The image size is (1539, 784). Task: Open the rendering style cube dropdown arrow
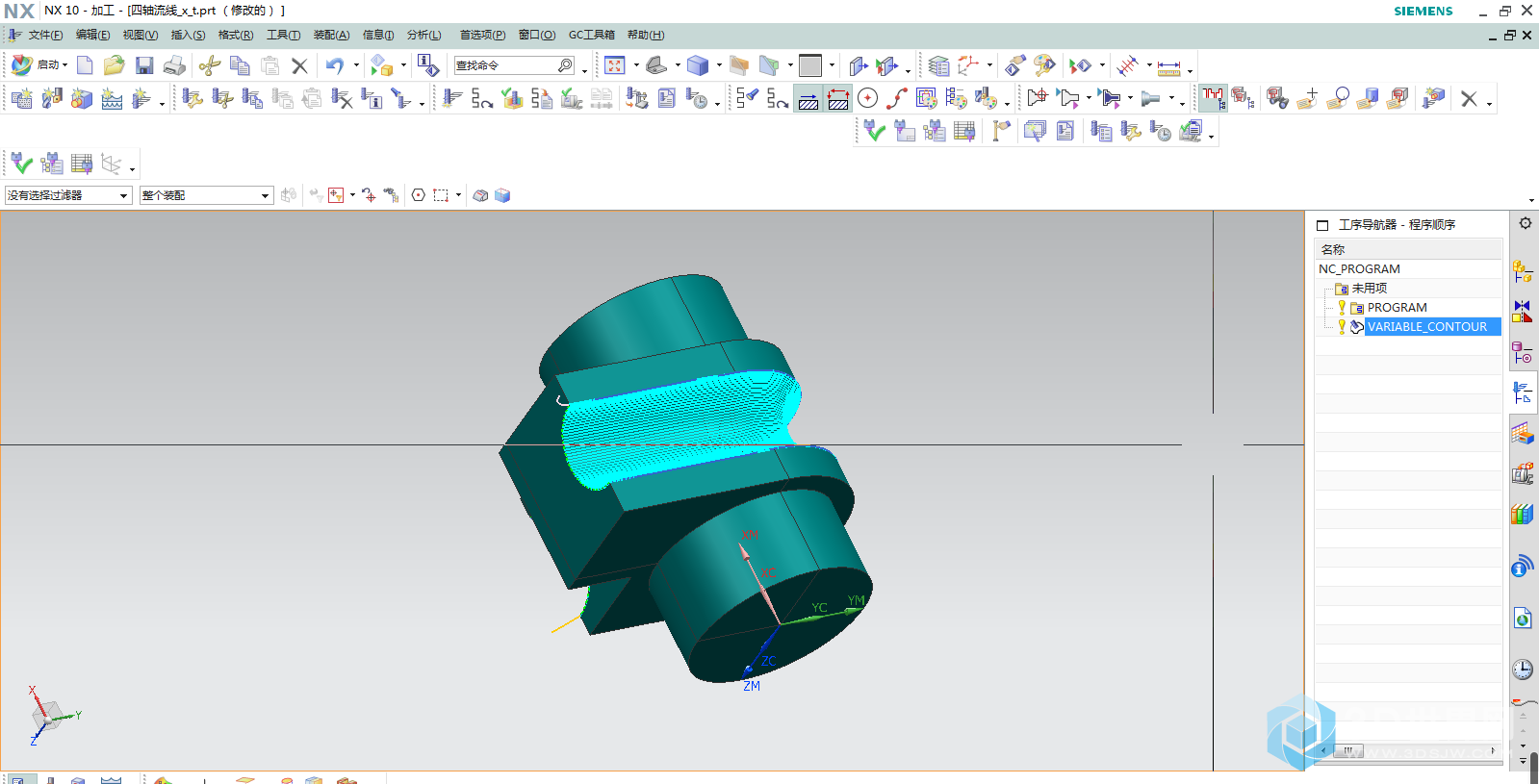click(719, 65)
